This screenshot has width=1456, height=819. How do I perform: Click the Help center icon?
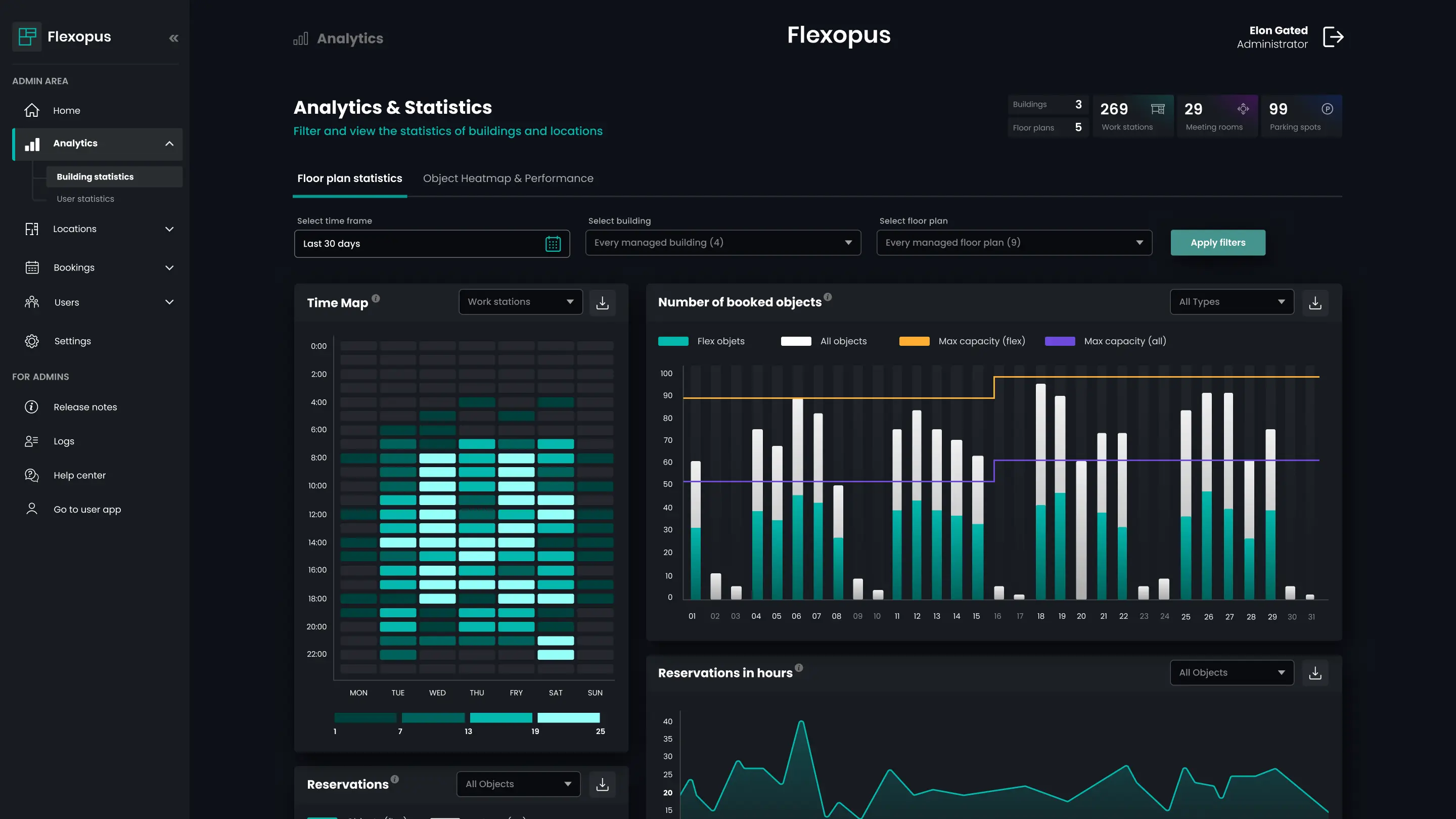point(32,475)
